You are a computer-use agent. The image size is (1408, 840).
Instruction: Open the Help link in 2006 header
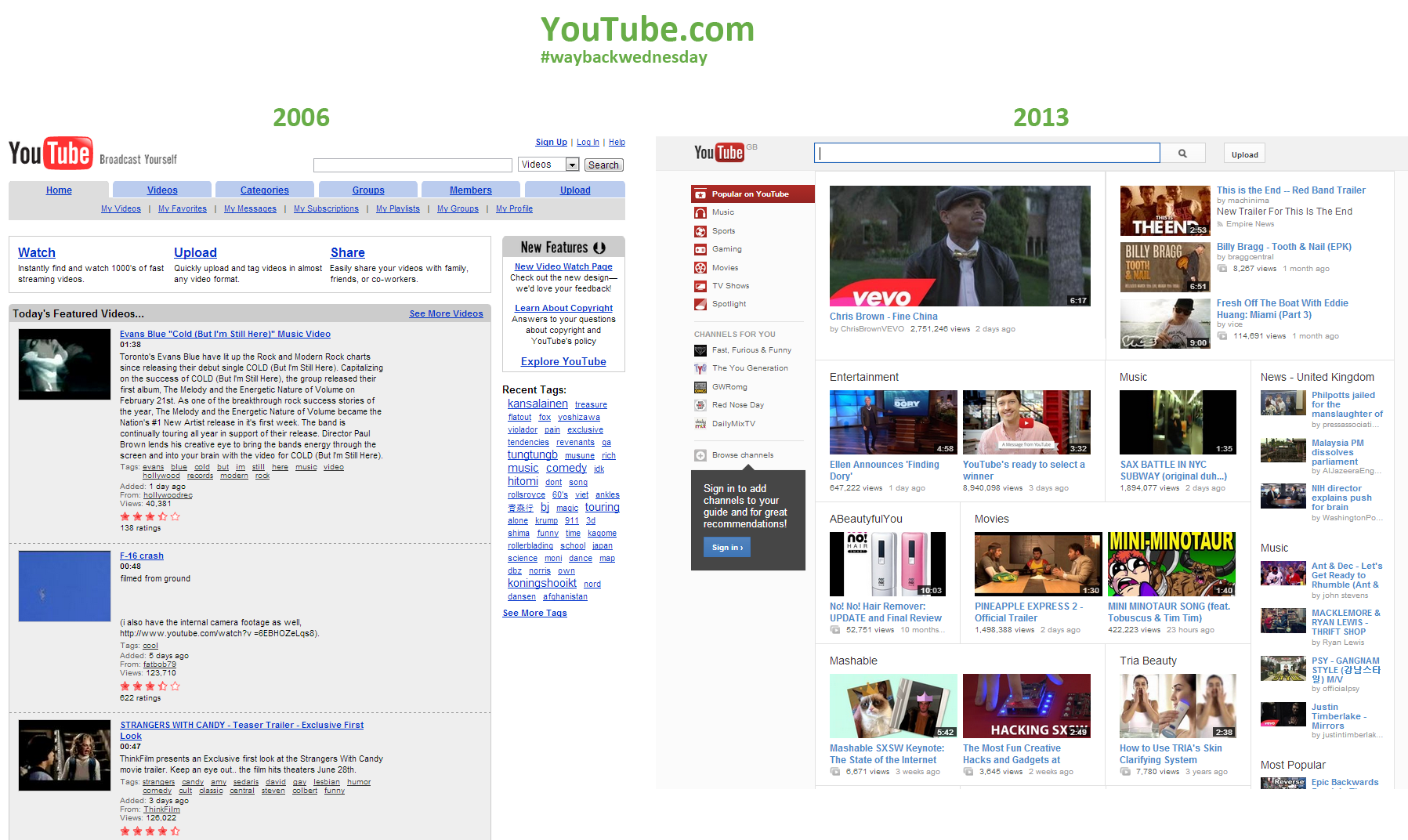(x=617, y=143)
